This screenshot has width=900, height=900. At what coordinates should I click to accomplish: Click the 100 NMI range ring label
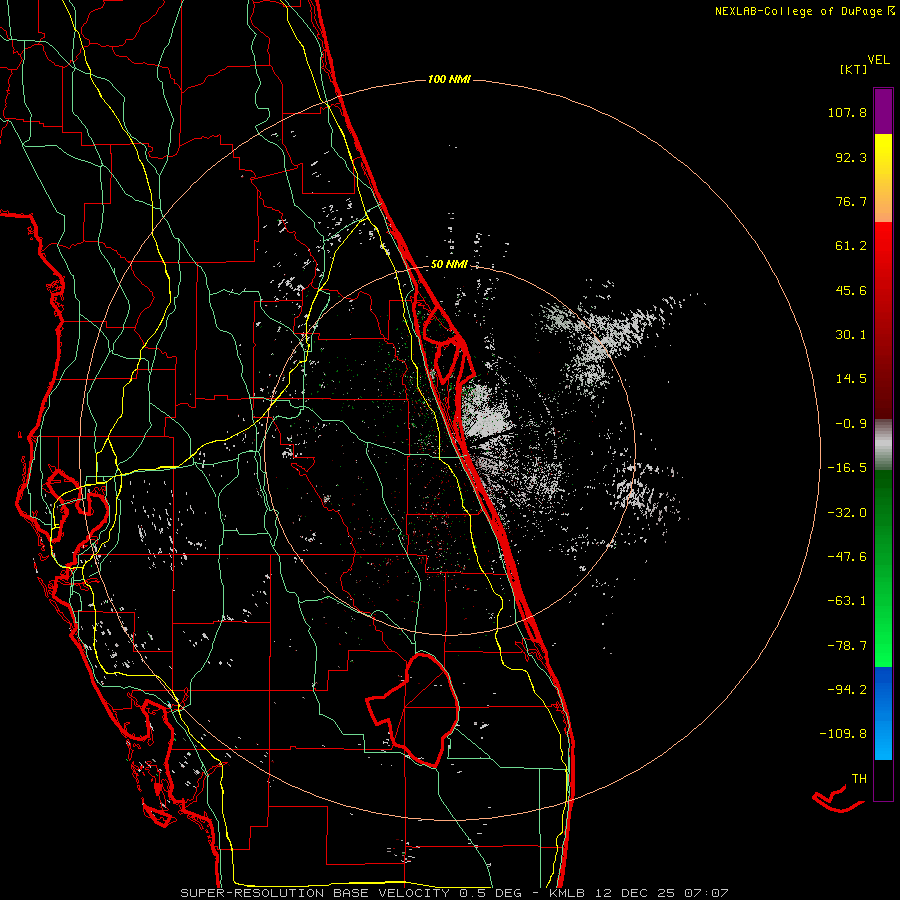click(449, 79)
